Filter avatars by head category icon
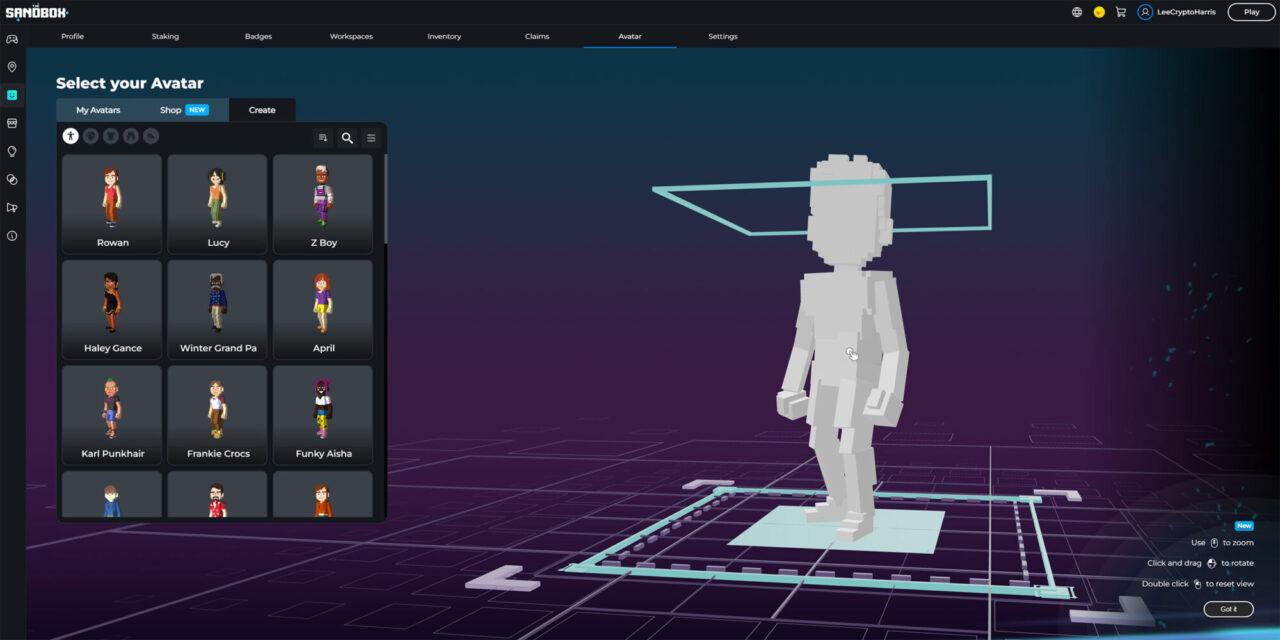The image size is (1280, 640). pyautogui.click(x=90, y=136)
